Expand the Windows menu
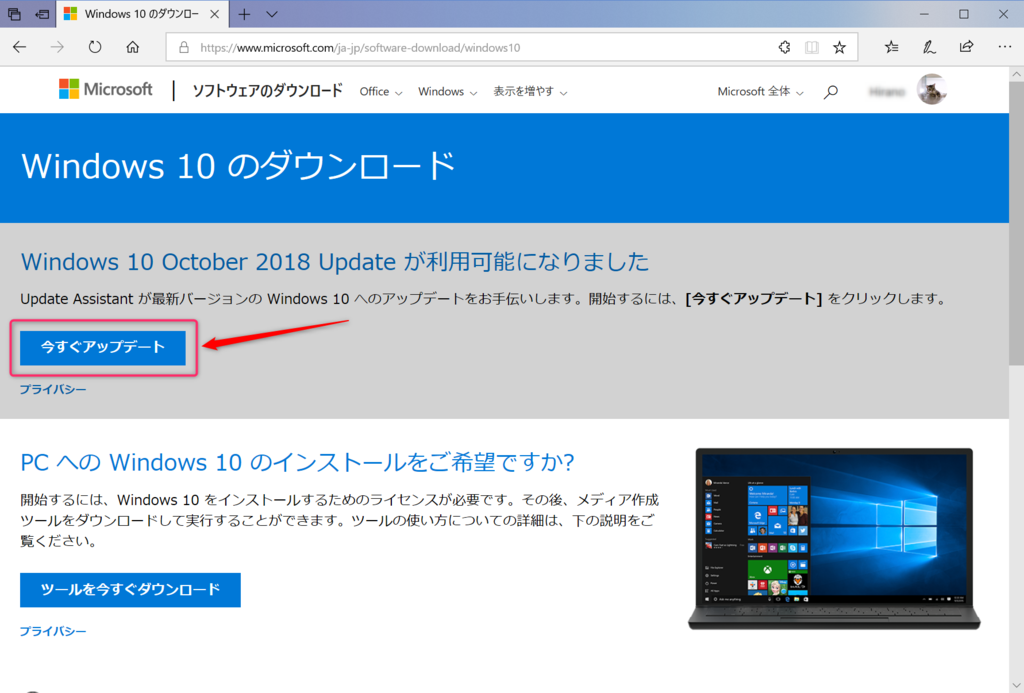1024x693 pixels. 447,91
